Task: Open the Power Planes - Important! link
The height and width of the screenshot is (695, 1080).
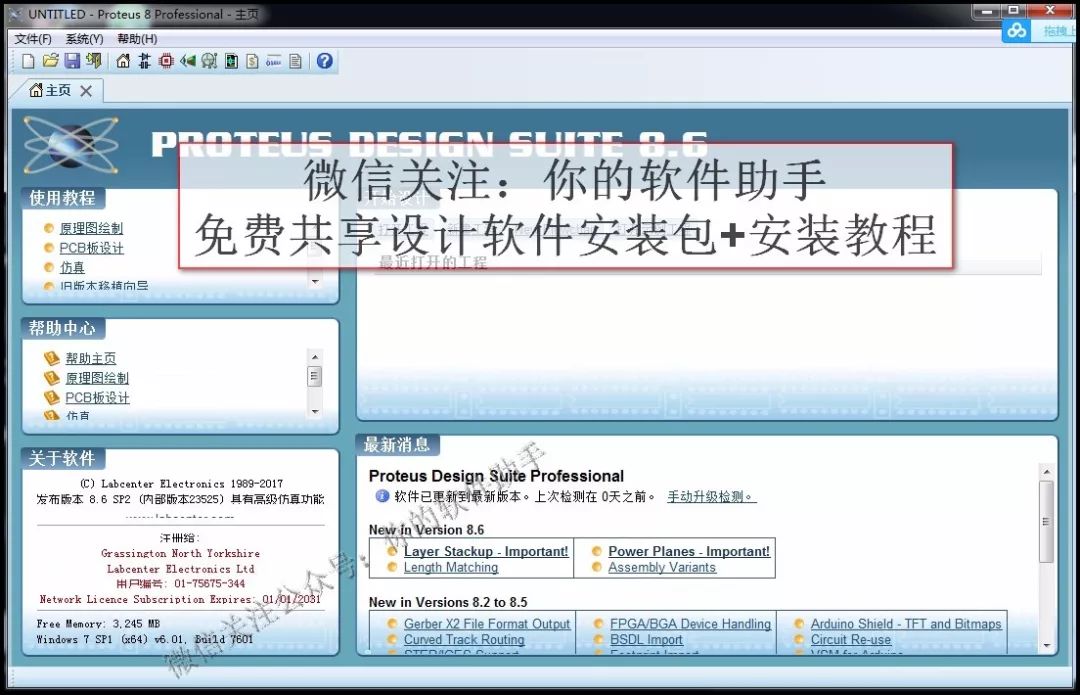Action: pos(689,552)
